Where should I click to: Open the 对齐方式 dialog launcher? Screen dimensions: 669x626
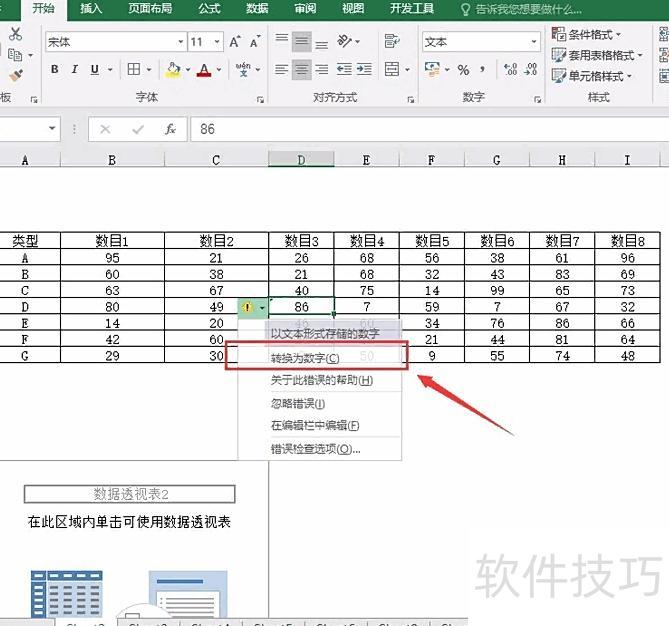pos(410,99)
